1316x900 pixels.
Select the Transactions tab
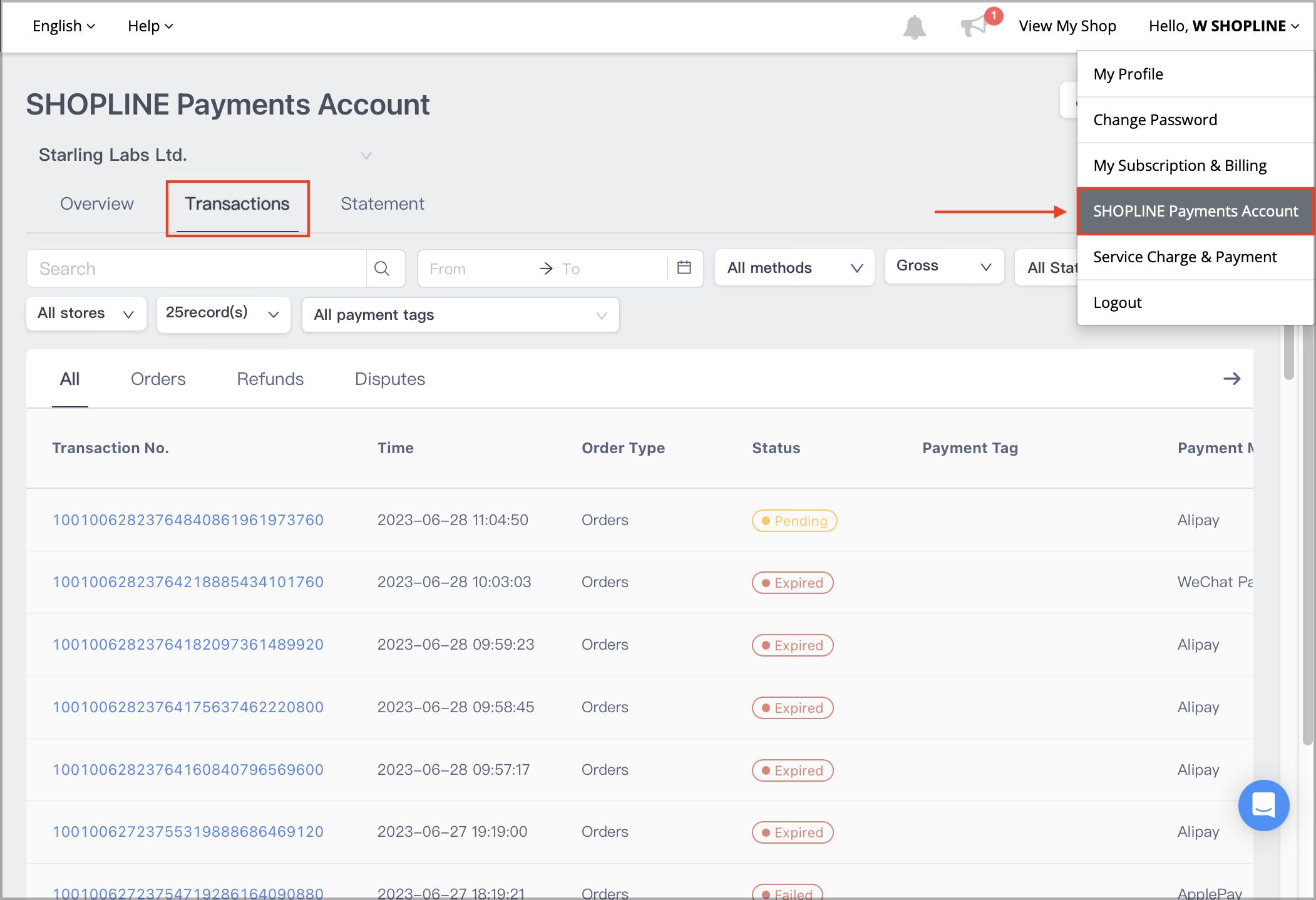click(x=237, y=204)
